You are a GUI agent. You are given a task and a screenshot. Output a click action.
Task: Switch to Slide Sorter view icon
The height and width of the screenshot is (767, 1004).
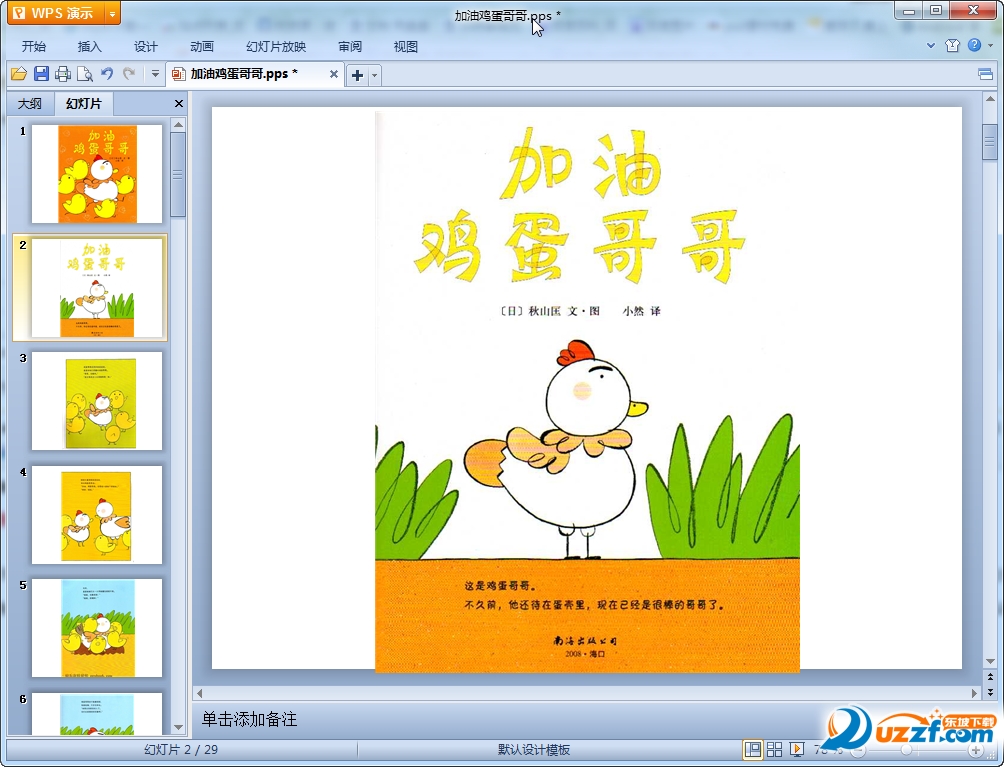(x=774, y=749)
